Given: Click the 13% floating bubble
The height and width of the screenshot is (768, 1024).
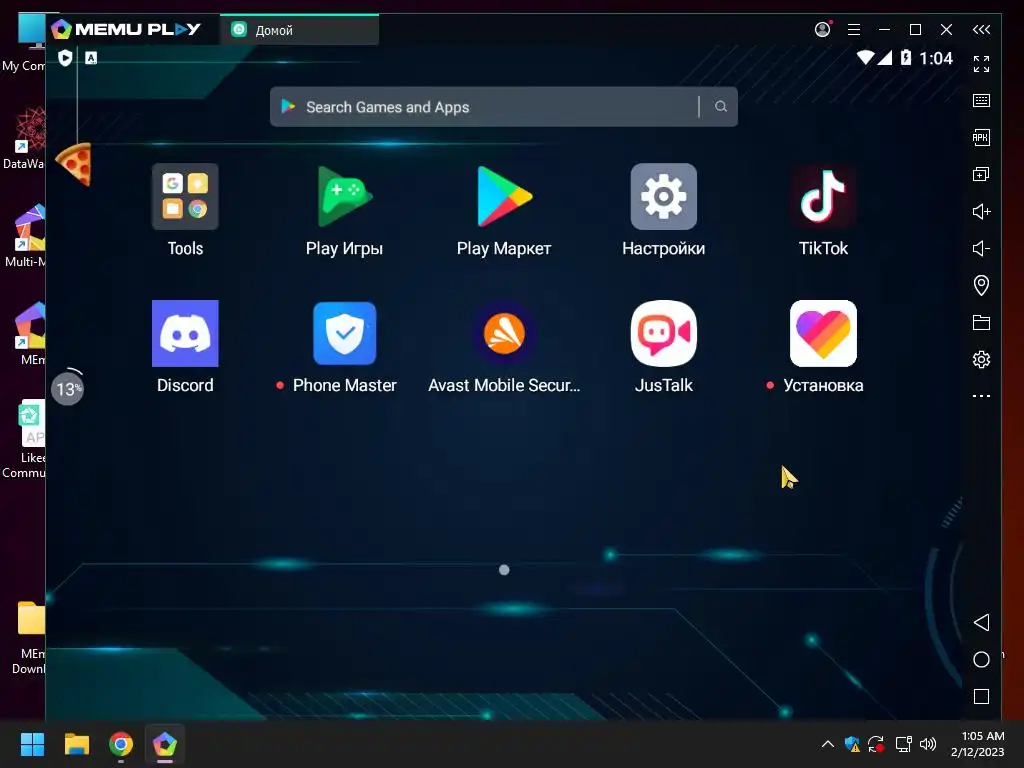Looking at the screenshot, I should (67, 389).
